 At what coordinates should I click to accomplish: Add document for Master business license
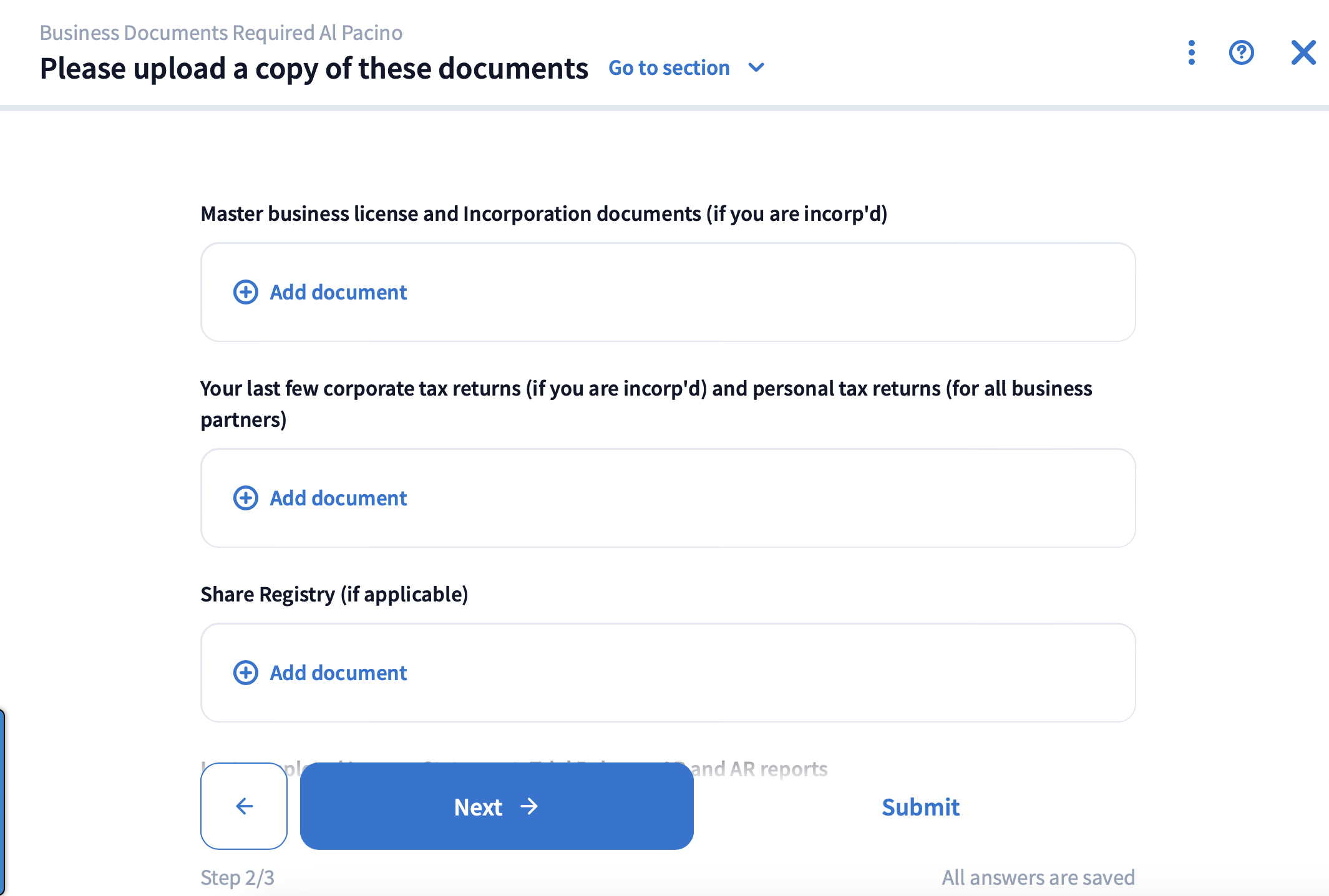pos(338,292)
